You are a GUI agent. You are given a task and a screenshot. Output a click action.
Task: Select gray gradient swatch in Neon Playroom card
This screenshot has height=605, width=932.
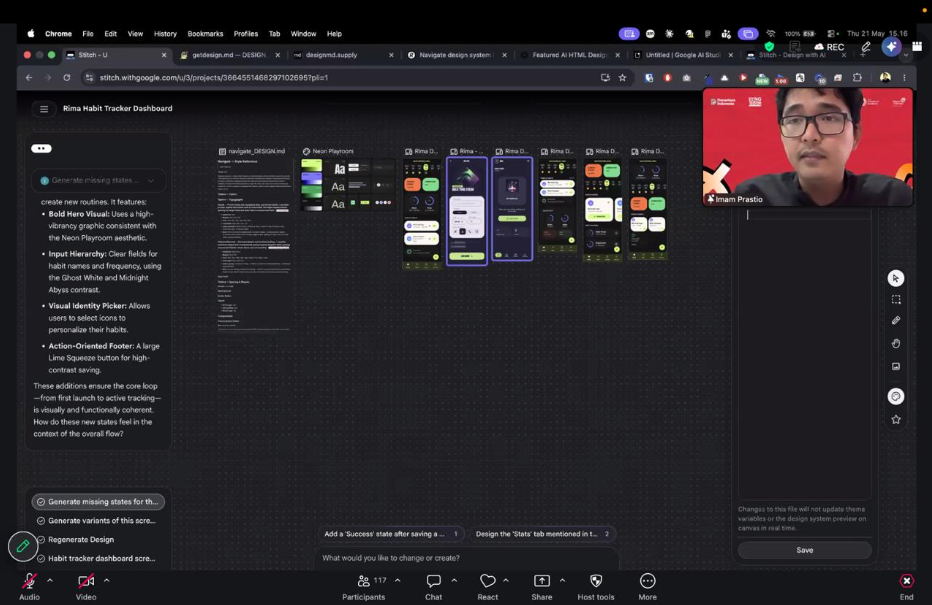pyautogui.click(x=311, y=206)
